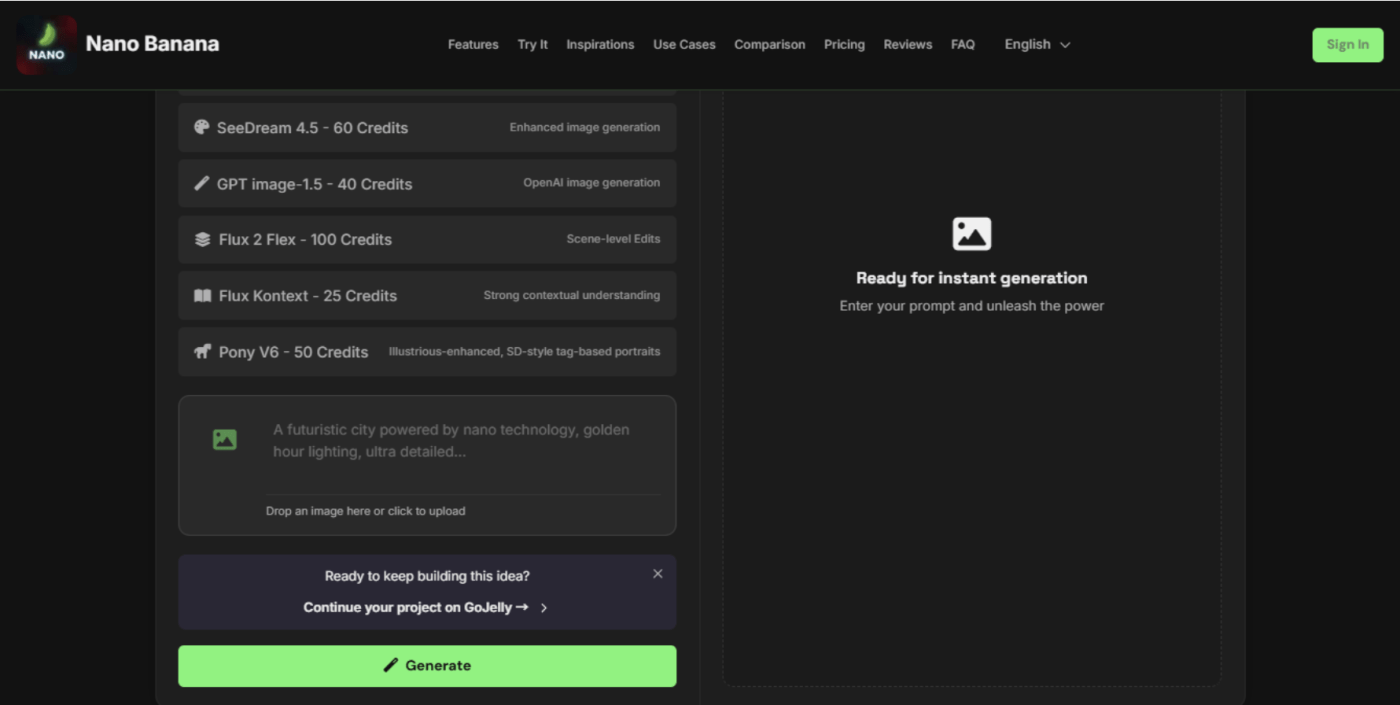1400x705 pixels.
Task: Go to the Pricing page
Action: click(844, 44)
